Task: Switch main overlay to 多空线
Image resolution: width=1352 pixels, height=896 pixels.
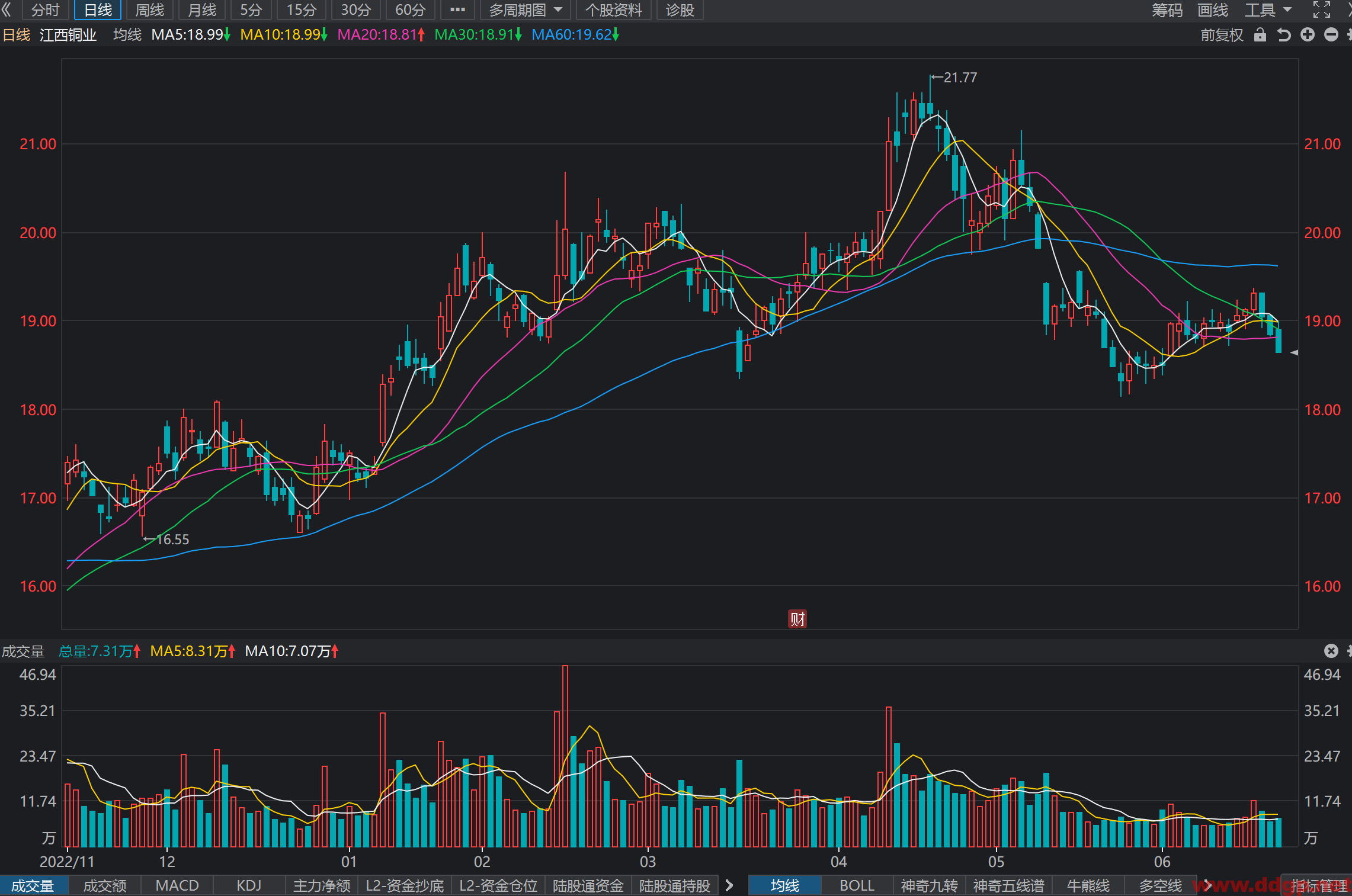Action: 1160,885
